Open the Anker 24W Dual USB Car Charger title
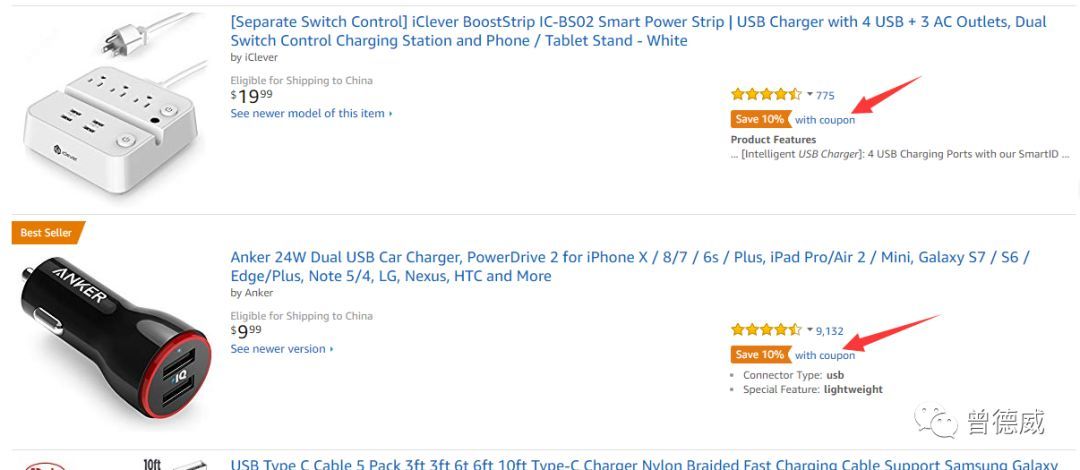1080x470 pixels. pyautogui.click(x=630, y=267)
